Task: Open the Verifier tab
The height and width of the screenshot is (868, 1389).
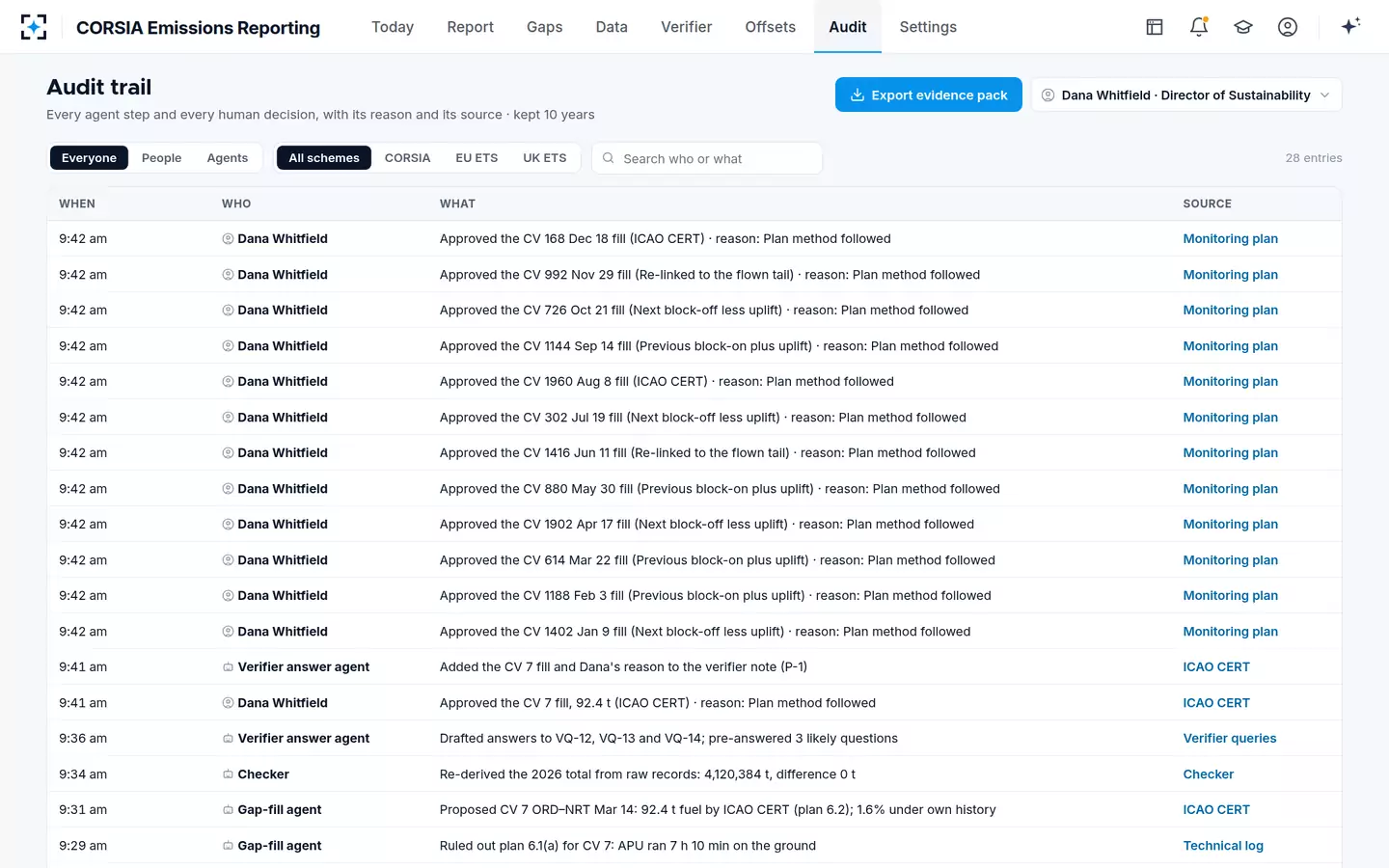Action: [686, 27]
